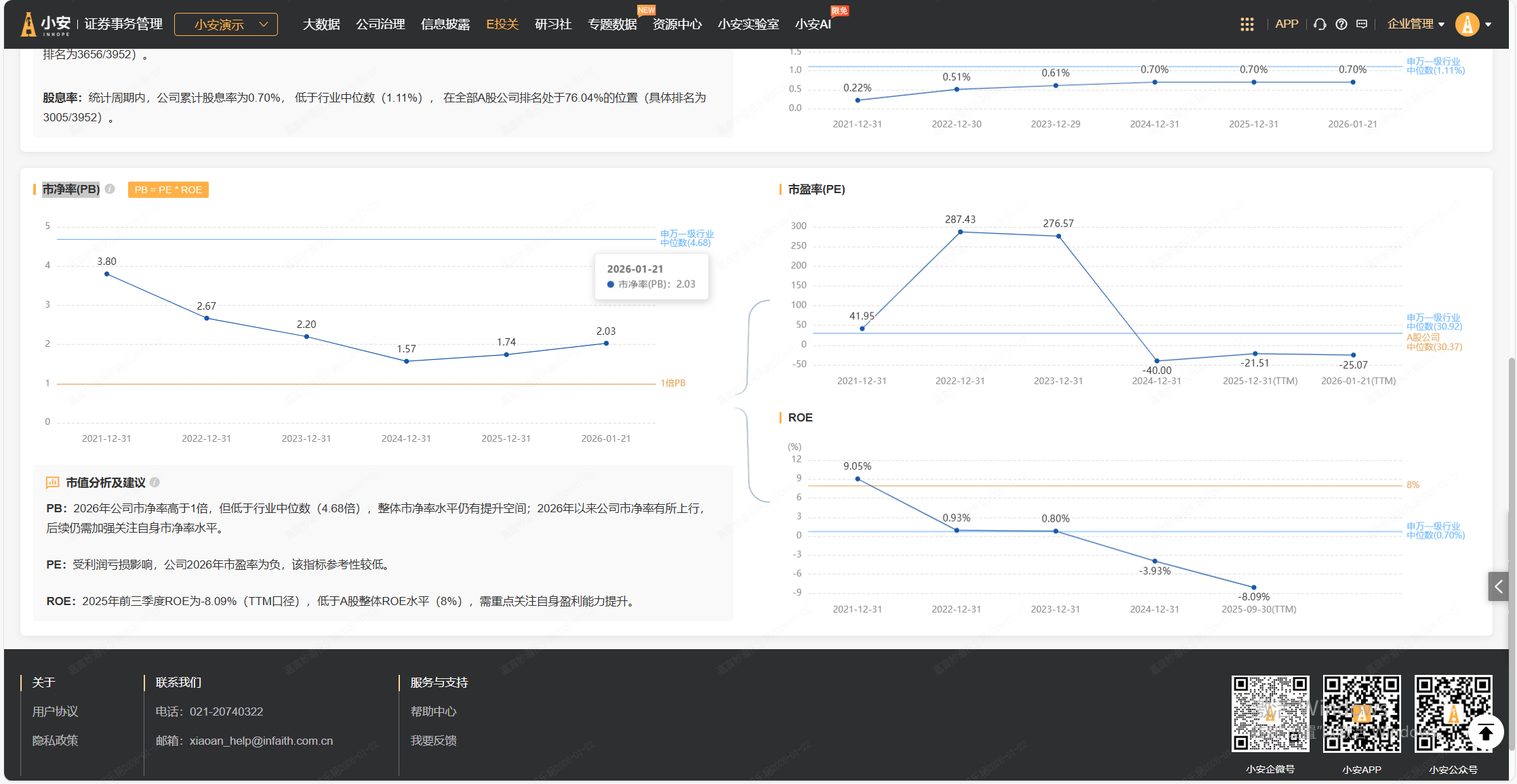Open the 大数据 menu
The height and width of the screenshot is (784, 1517).
[x=321, y=24]
